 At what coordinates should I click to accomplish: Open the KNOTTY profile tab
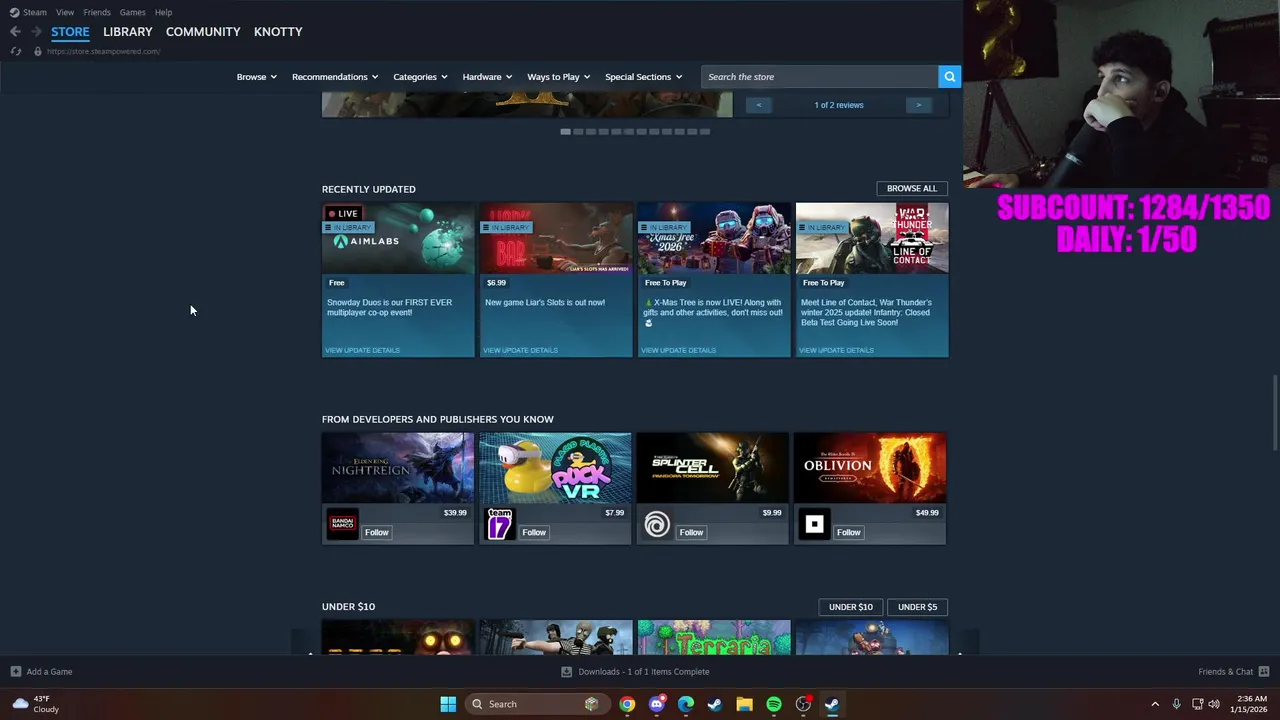pos(278,32)
